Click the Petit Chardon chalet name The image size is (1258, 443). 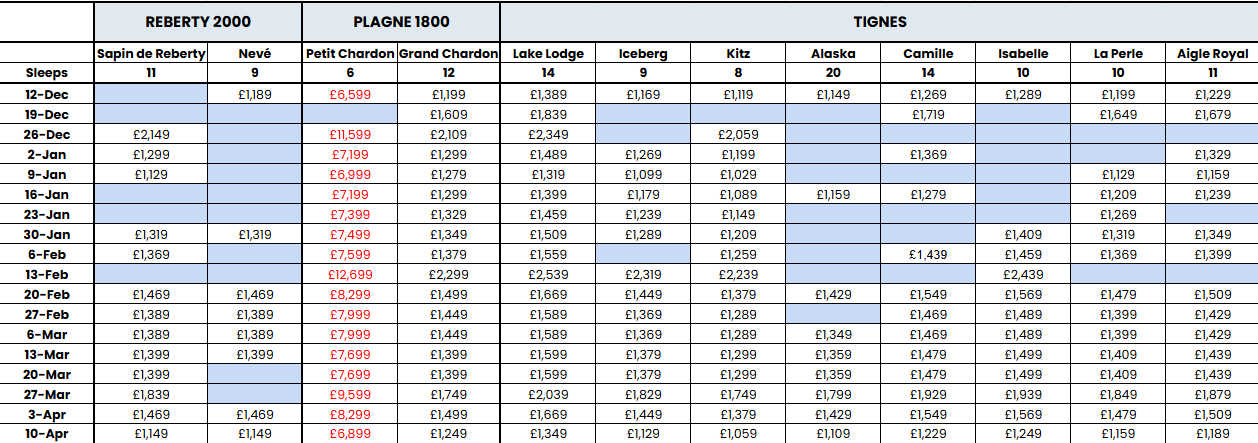click(349, 54)
